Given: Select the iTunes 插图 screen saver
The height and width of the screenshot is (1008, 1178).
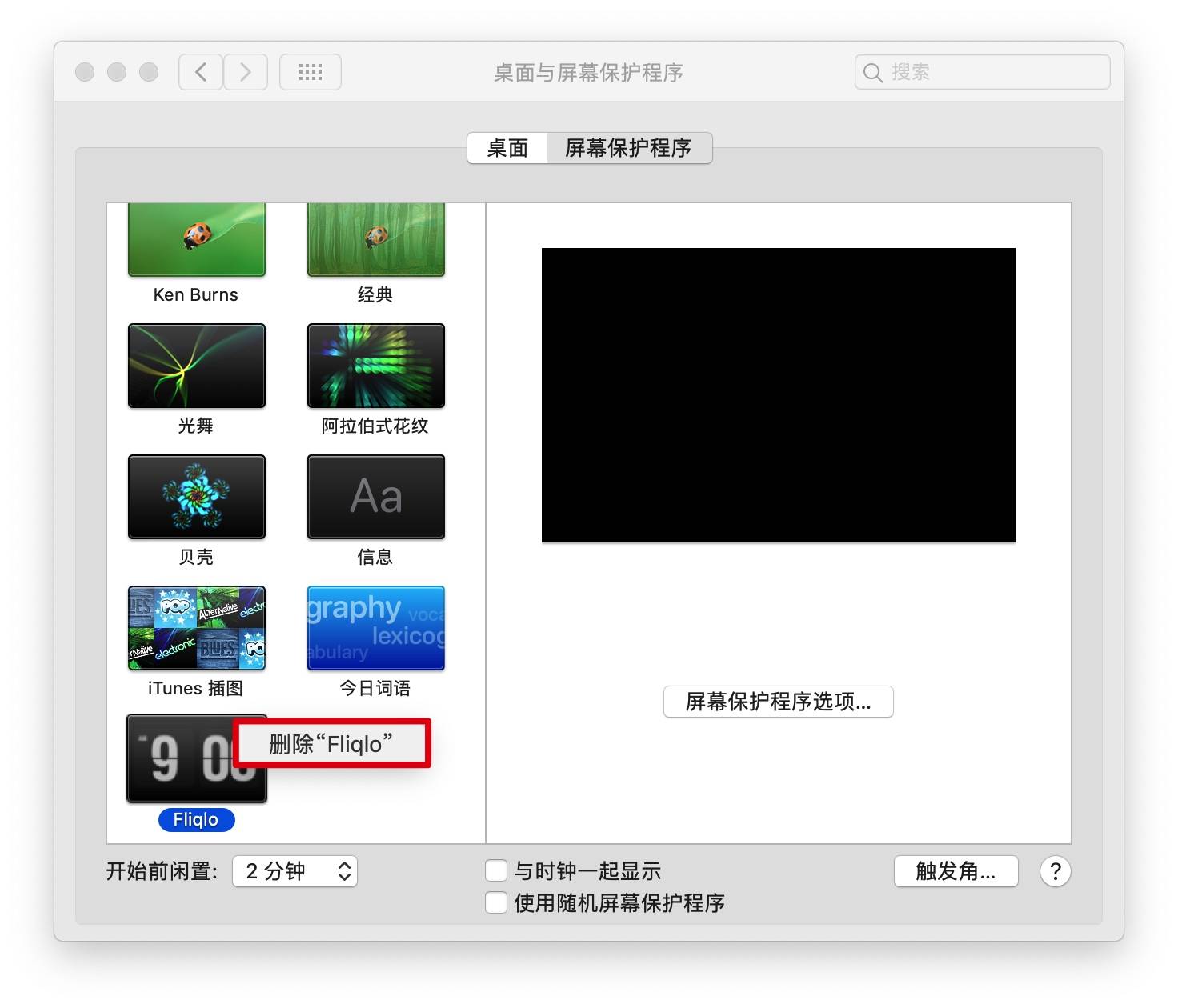Looking at the screenshot, I should (x=196, y=629).
